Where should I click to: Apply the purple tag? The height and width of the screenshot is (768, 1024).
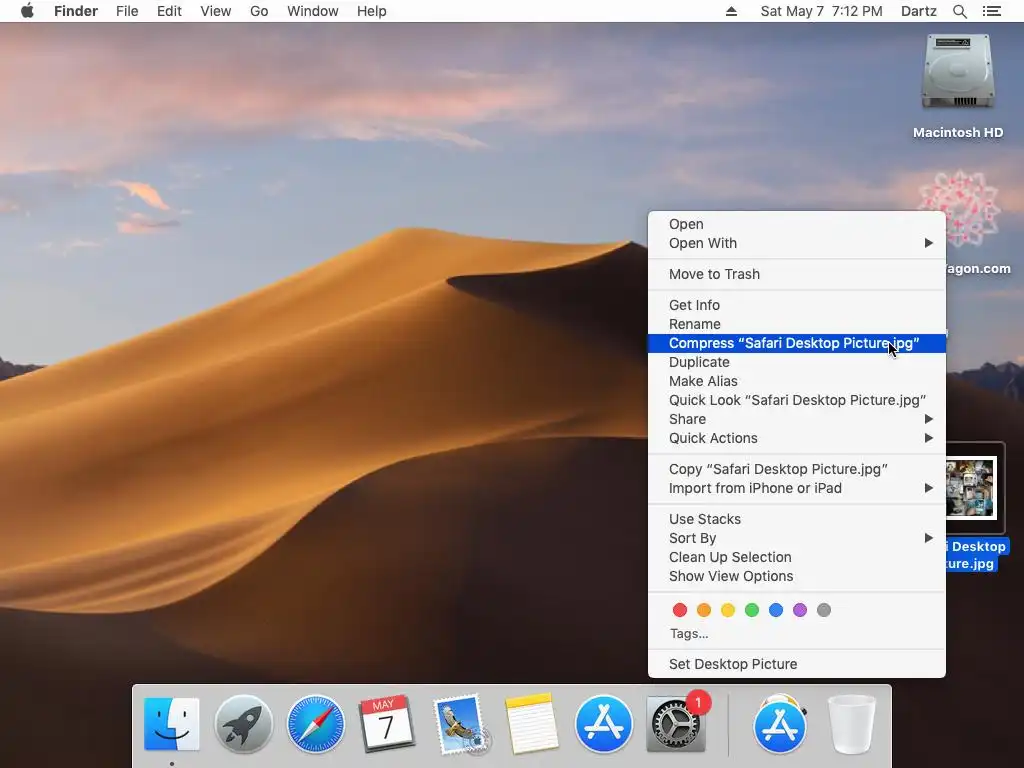point(799,610)
